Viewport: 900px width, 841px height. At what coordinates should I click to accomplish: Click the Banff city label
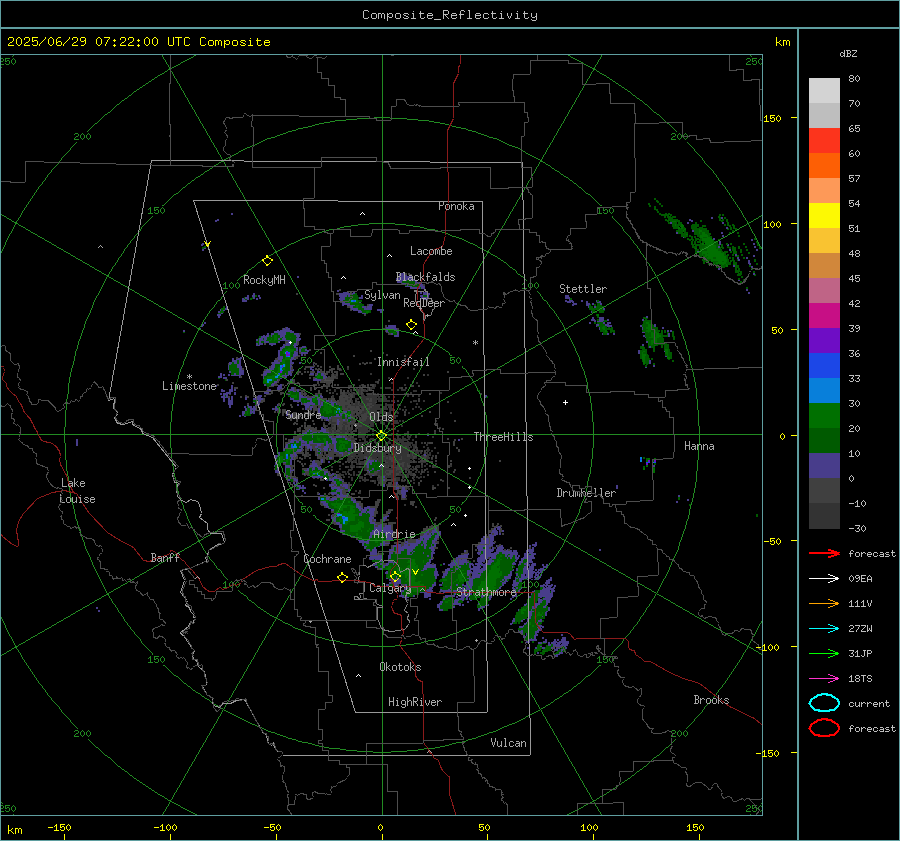165,557
